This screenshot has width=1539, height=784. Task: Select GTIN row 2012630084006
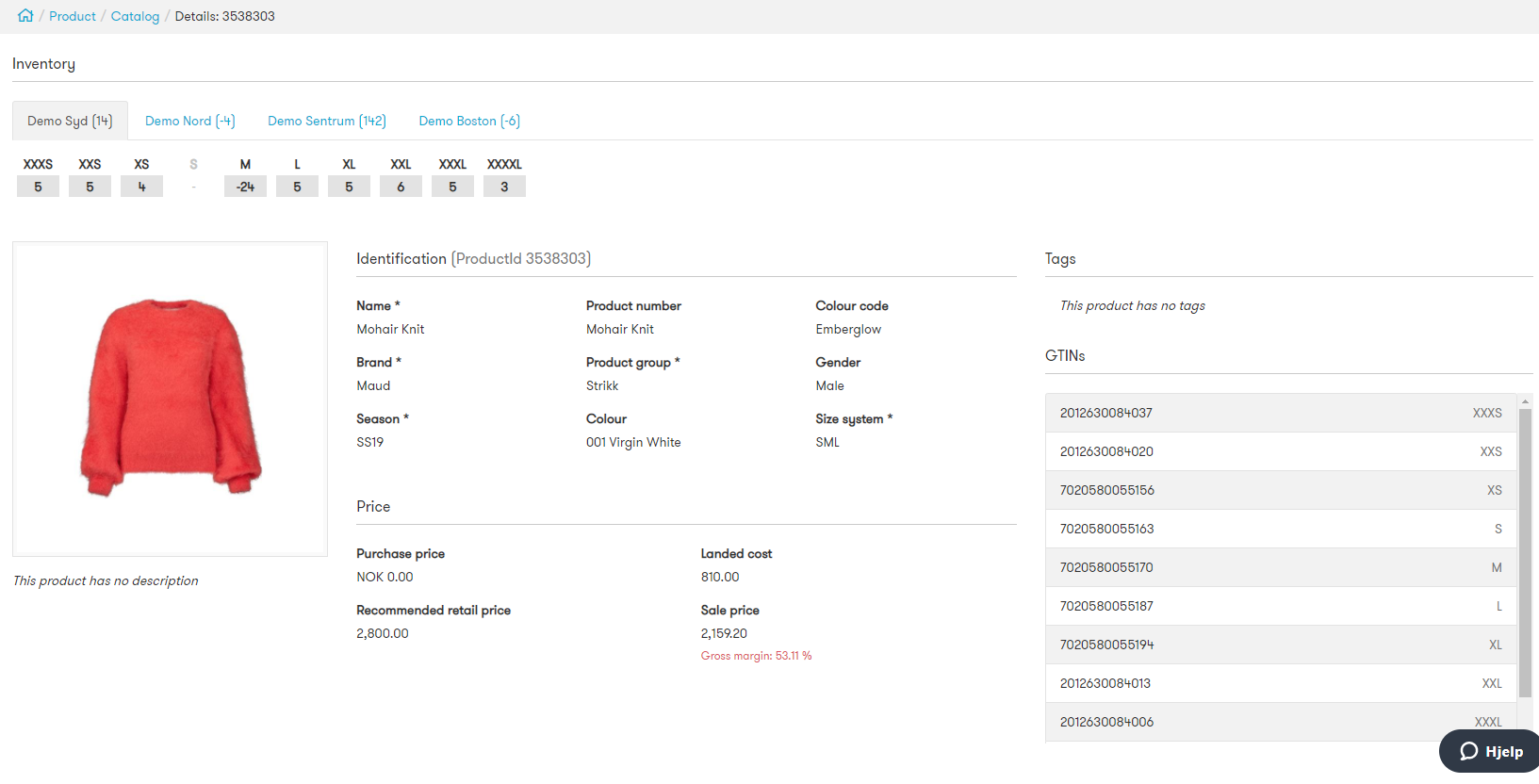[x=1281, y=722]
